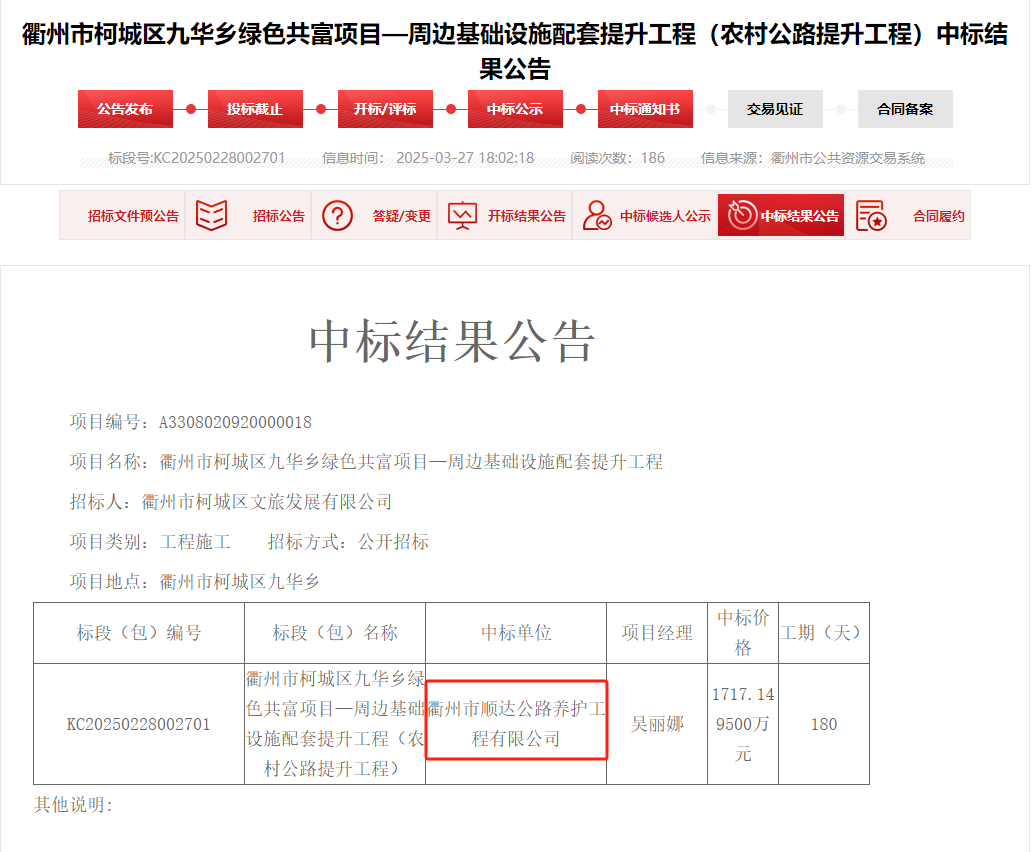Open the 中标通知书 stage
The width and height of the screenshot is (1032, 852).
click(645, 109)
